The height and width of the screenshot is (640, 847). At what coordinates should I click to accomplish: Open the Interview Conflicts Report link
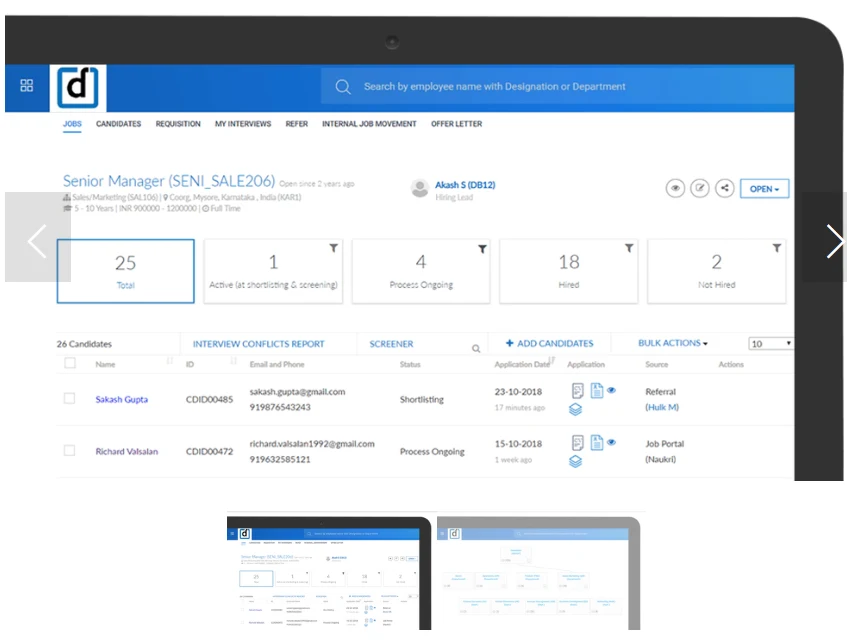pyautogui.click(x=258, y=344)
